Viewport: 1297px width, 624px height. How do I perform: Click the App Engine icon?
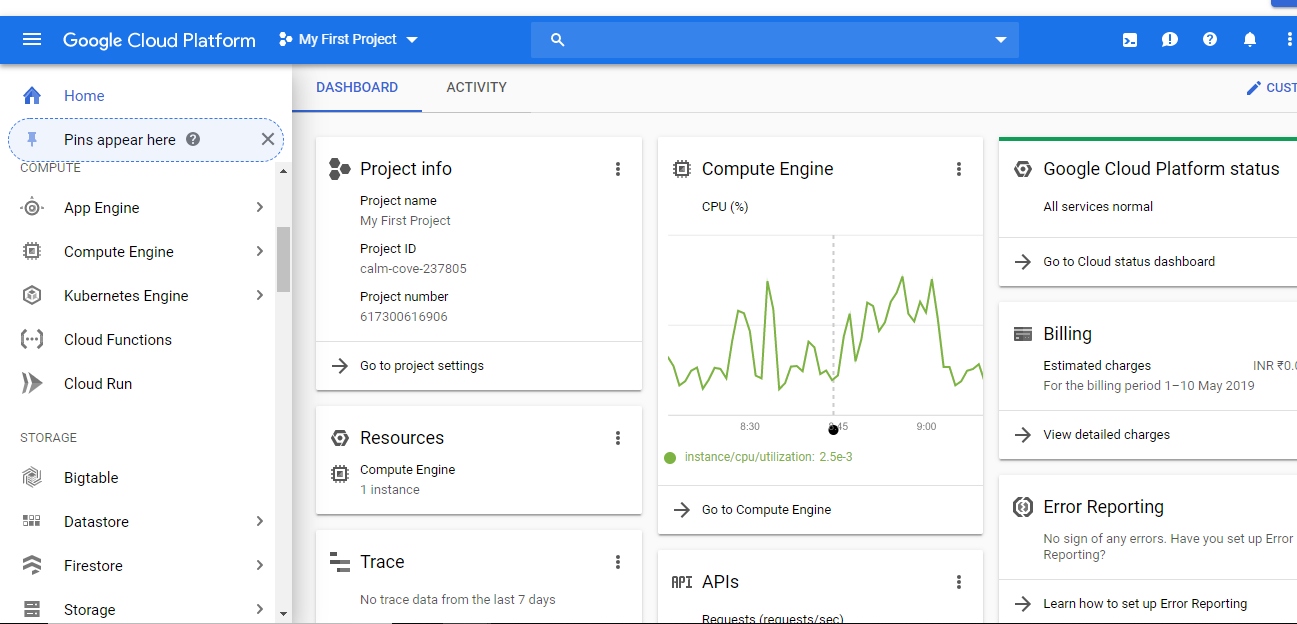coord(32,208)
